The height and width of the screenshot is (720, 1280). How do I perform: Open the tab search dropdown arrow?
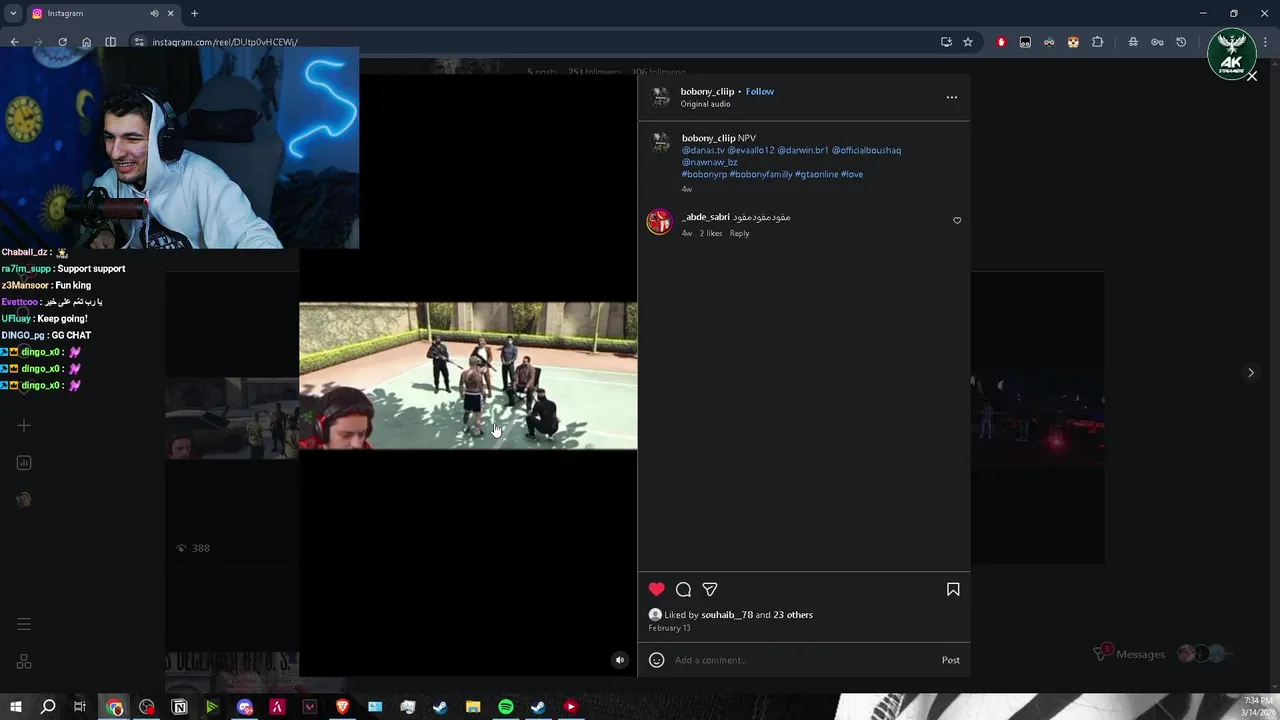13,13
